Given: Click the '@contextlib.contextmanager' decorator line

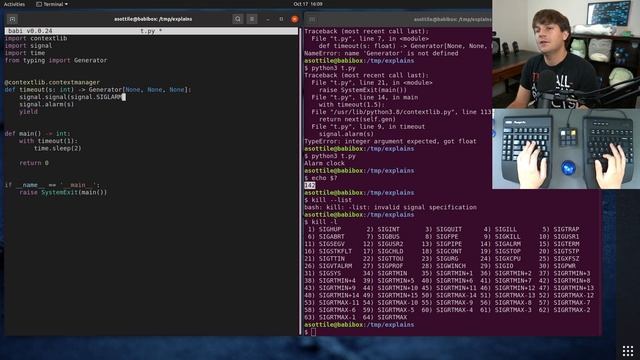Looking at the screenshot, I should pyautogui.click(x=52, y=82).
